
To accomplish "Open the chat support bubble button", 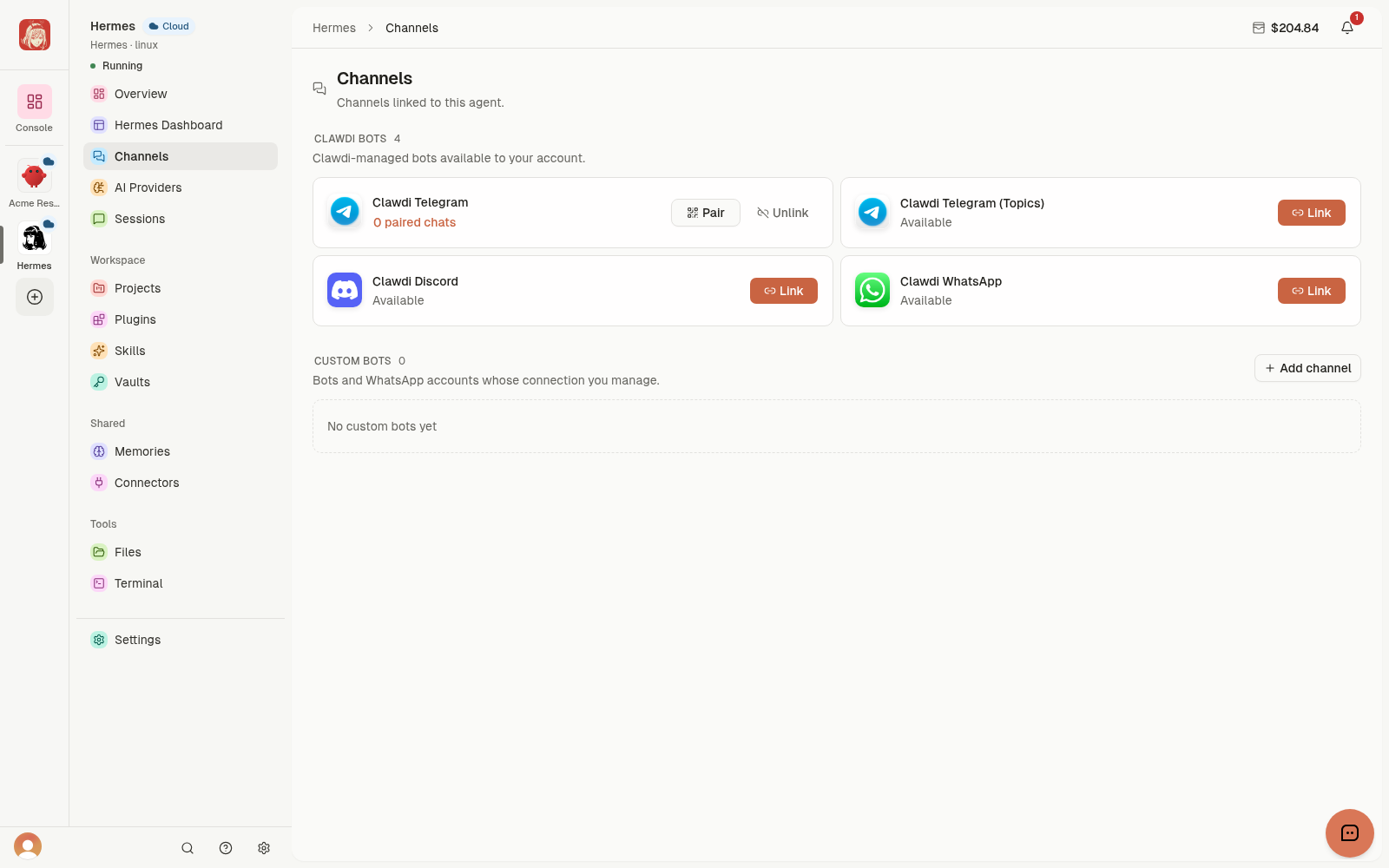I will click(1350, 833).
